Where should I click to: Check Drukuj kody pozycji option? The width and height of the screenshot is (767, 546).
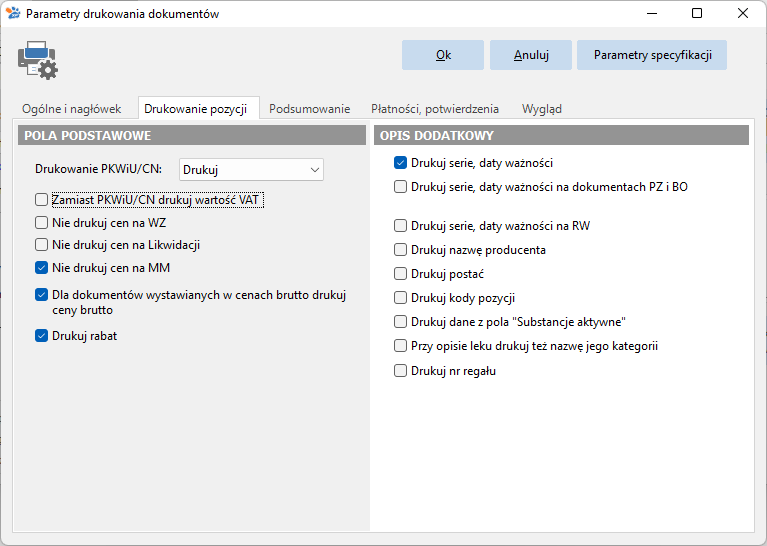click(x=400, y=297)
